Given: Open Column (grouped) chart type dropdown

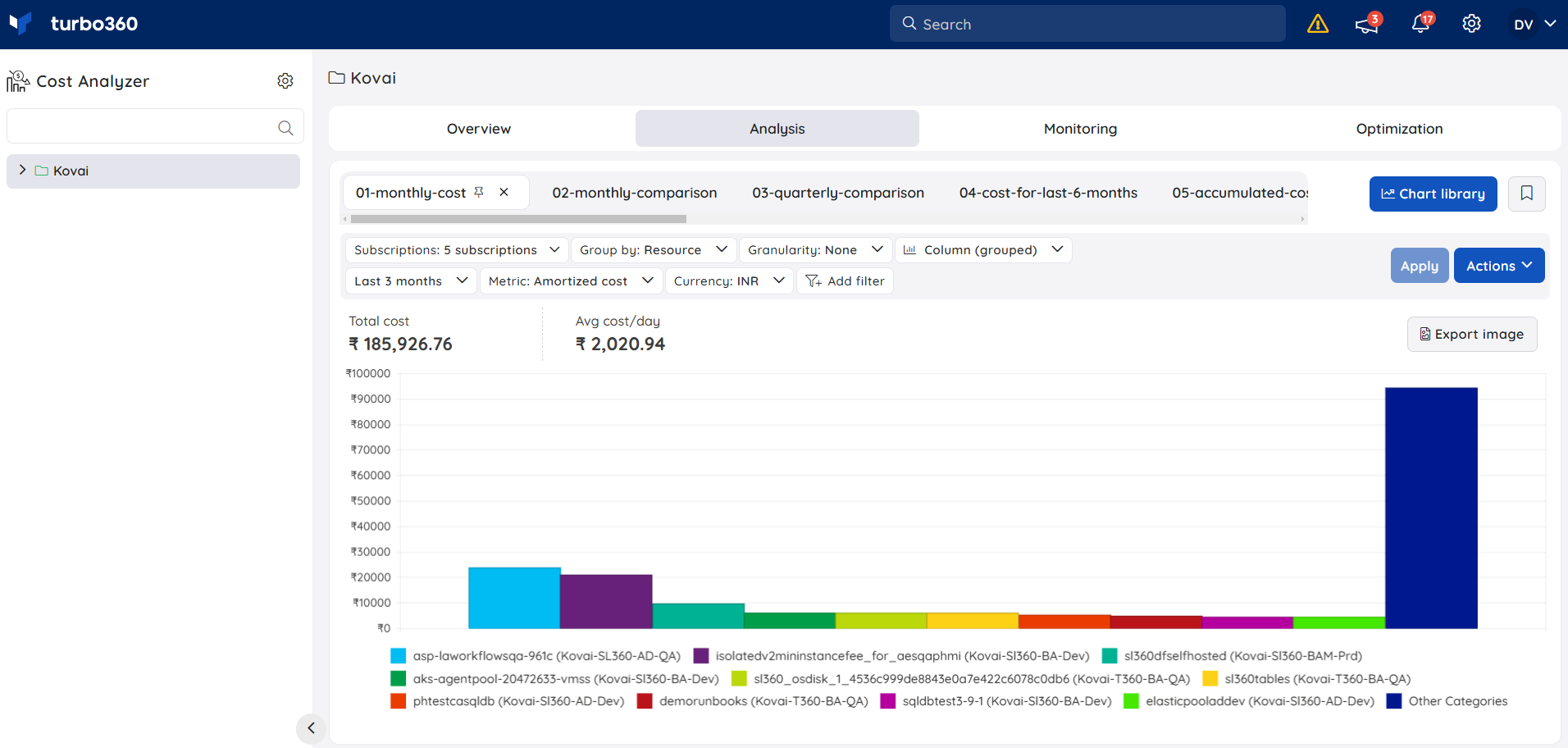Looking at the screenshot, I should (x=983, y=250).
